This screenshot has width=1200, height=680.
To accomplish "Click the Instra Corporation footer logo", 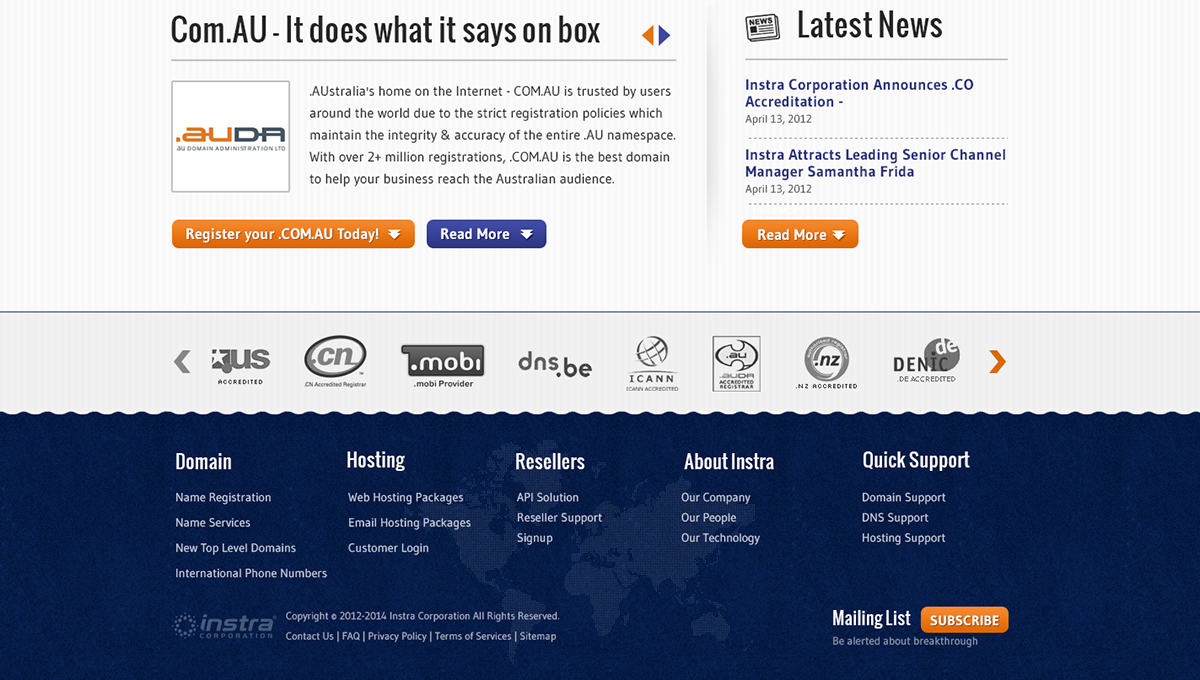I will [x=224, y=626].
